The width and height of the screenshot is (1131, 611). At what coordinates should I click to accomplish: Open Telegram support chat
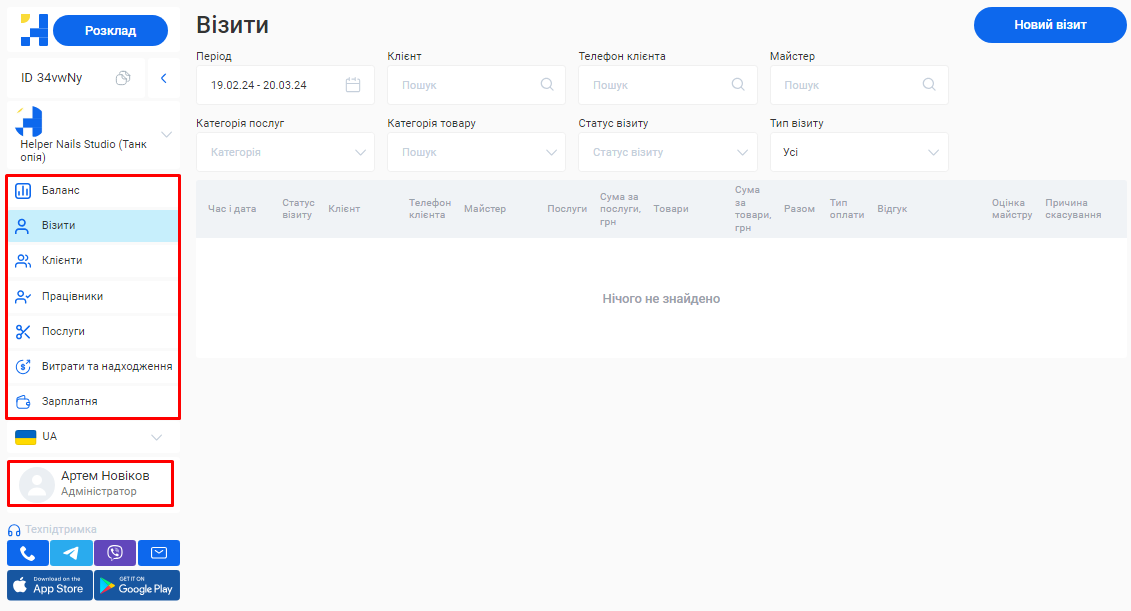[x=71, y=553]
